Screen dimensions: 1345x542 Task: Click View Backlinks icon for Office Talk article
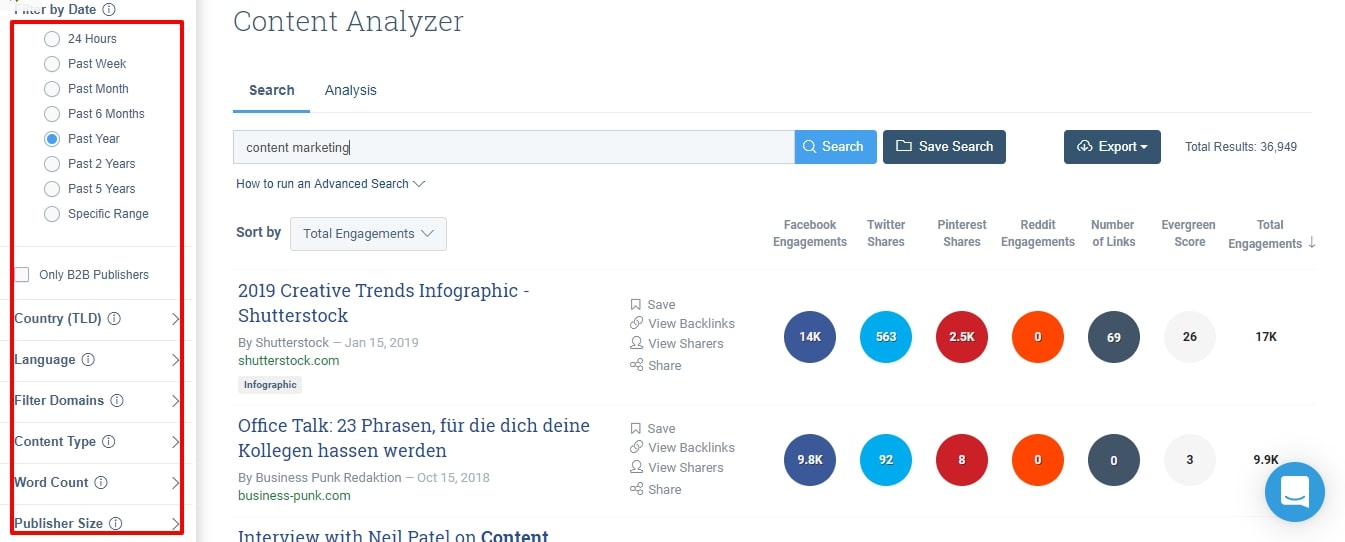point(636,447)
